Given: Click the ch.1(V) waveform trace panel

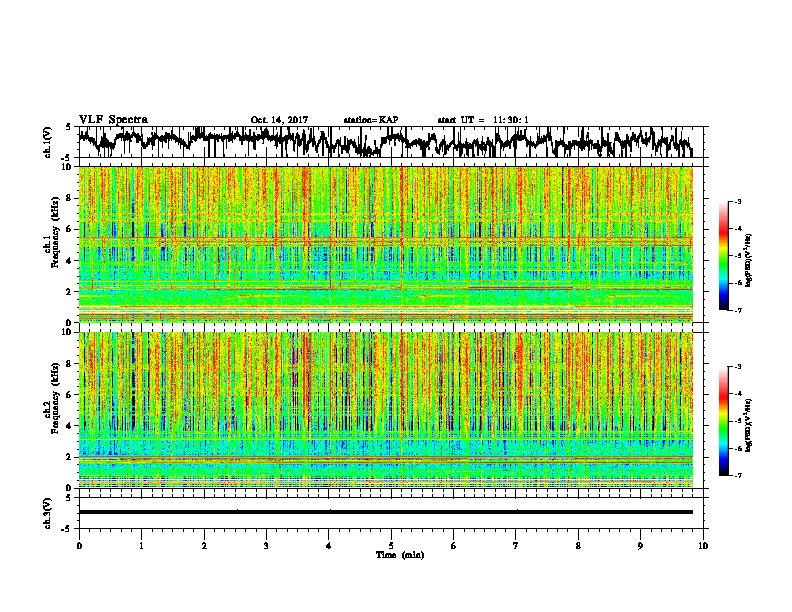Looking at the screenshot, I should coord(391,142).
